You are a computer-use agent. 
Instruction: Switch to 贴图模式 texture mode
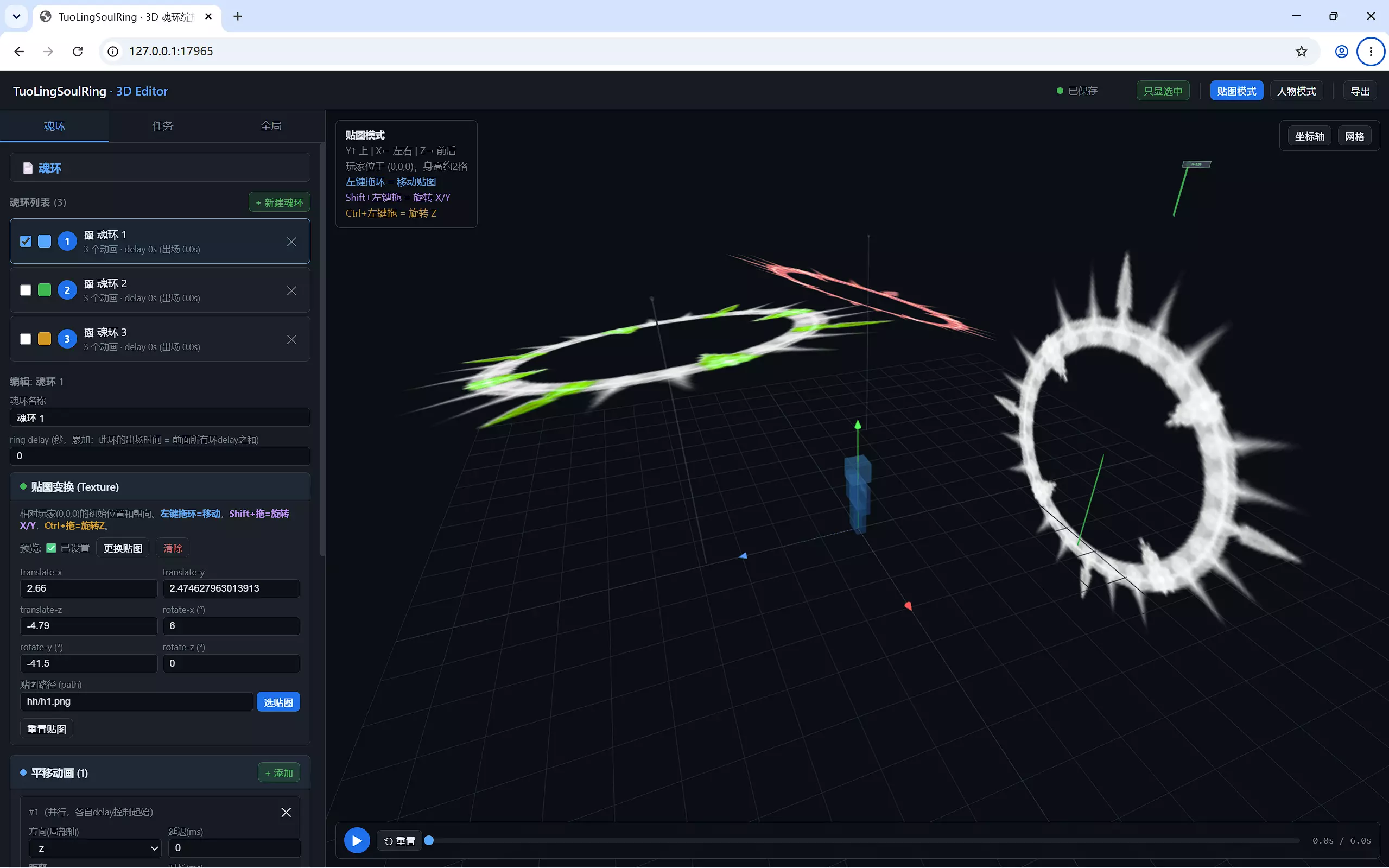(x=1236, y=91)
